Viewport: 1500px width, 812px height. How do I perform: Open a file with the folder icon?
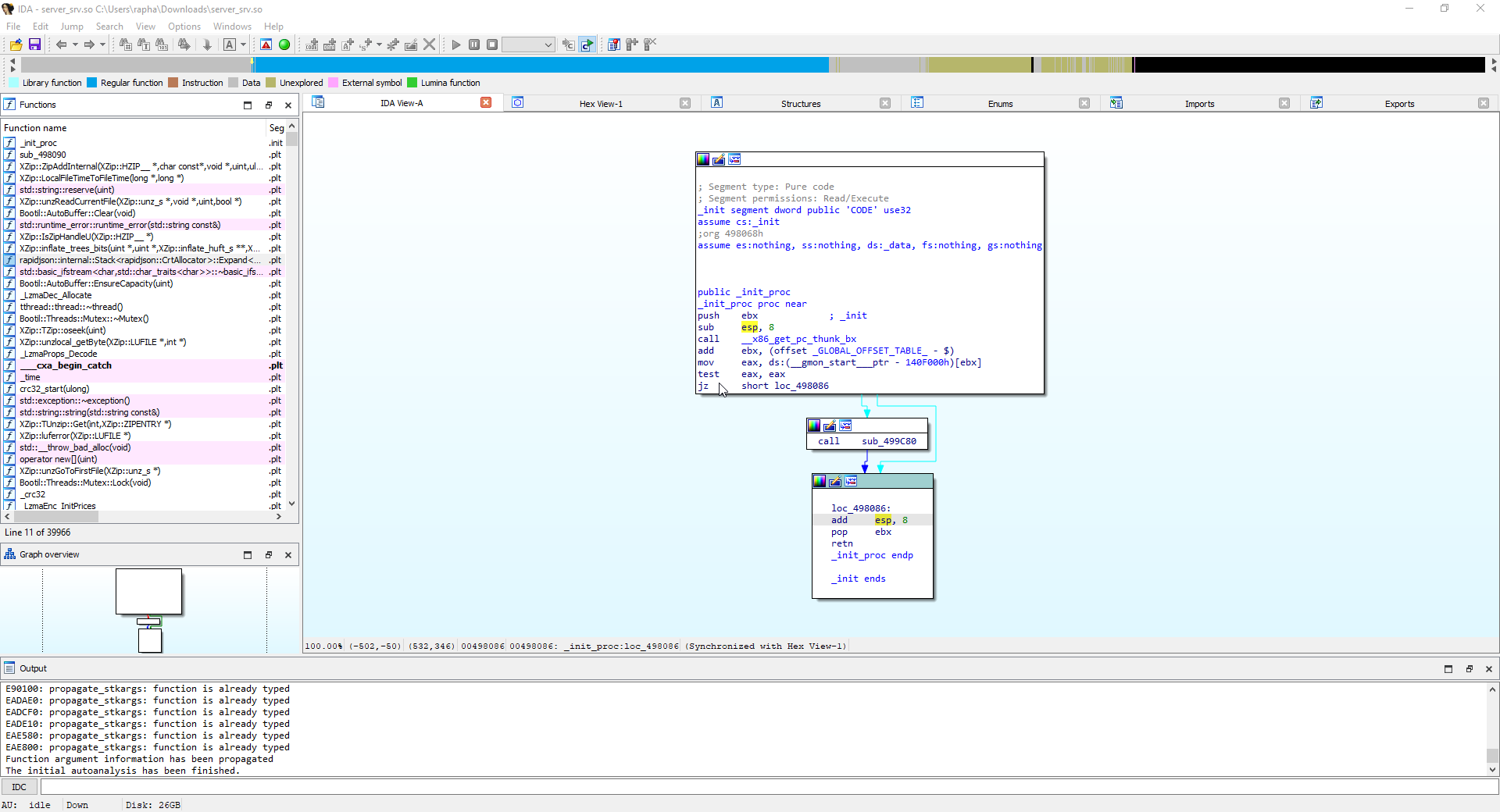(16, 45)
